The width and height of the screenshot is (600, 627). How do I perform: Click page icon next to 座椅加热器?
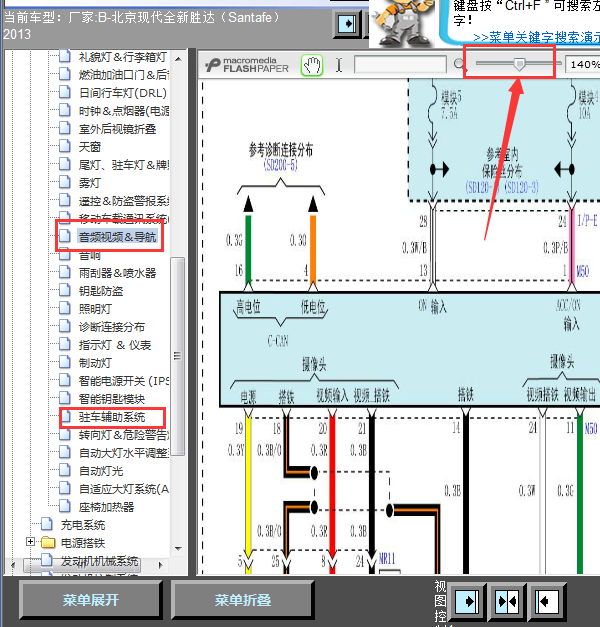tap(65, 506)
